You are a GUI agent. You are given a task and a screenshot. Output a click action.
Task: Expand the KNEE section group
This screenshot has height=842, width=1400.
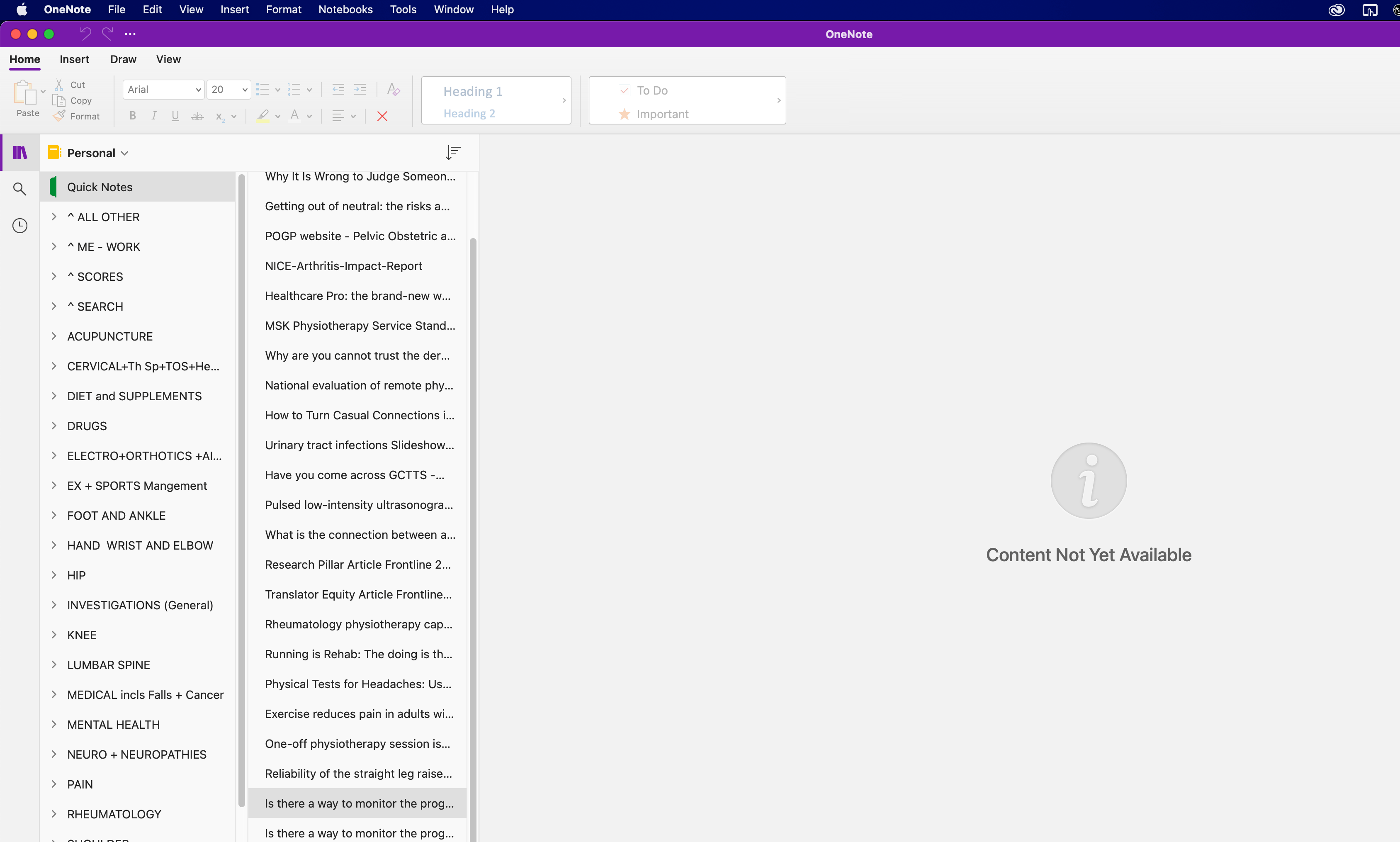pos(54,634)
